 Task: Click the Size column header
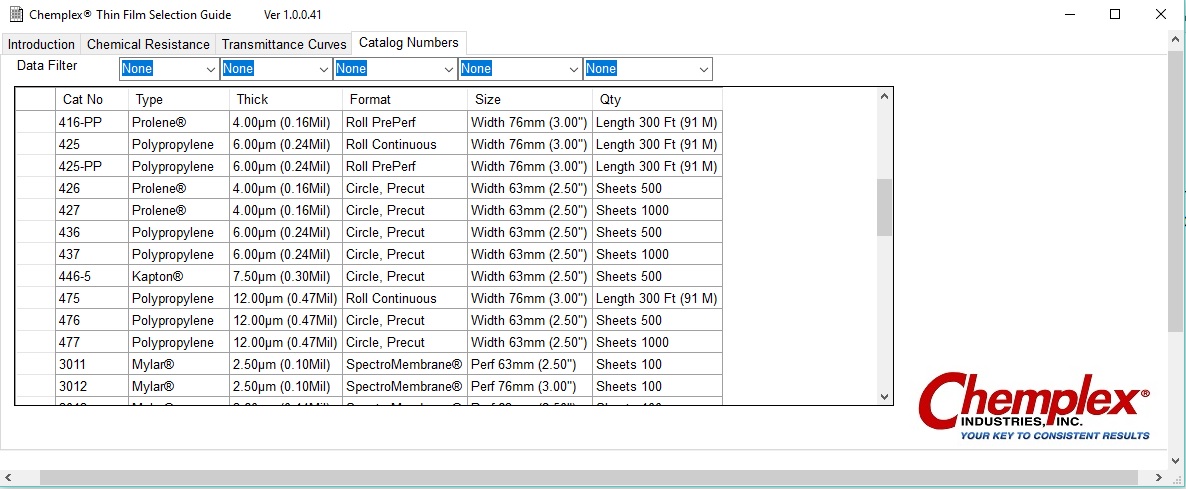pos(529,99)
